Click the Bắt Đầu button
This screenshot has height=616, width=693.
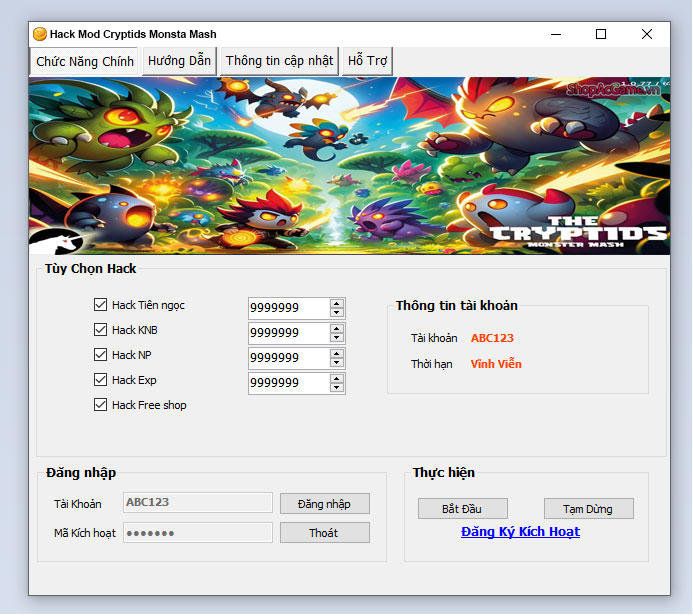[463, 509]
